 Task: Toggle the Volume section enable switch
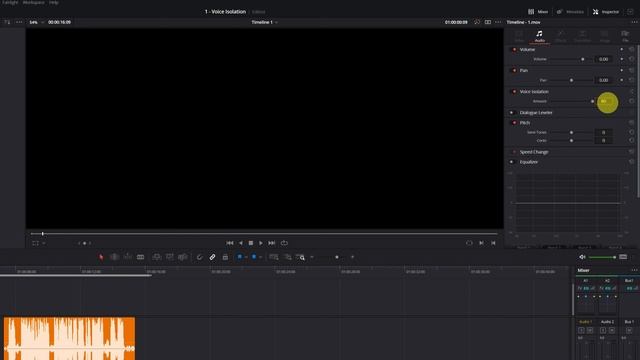click(x=514, y=49)
